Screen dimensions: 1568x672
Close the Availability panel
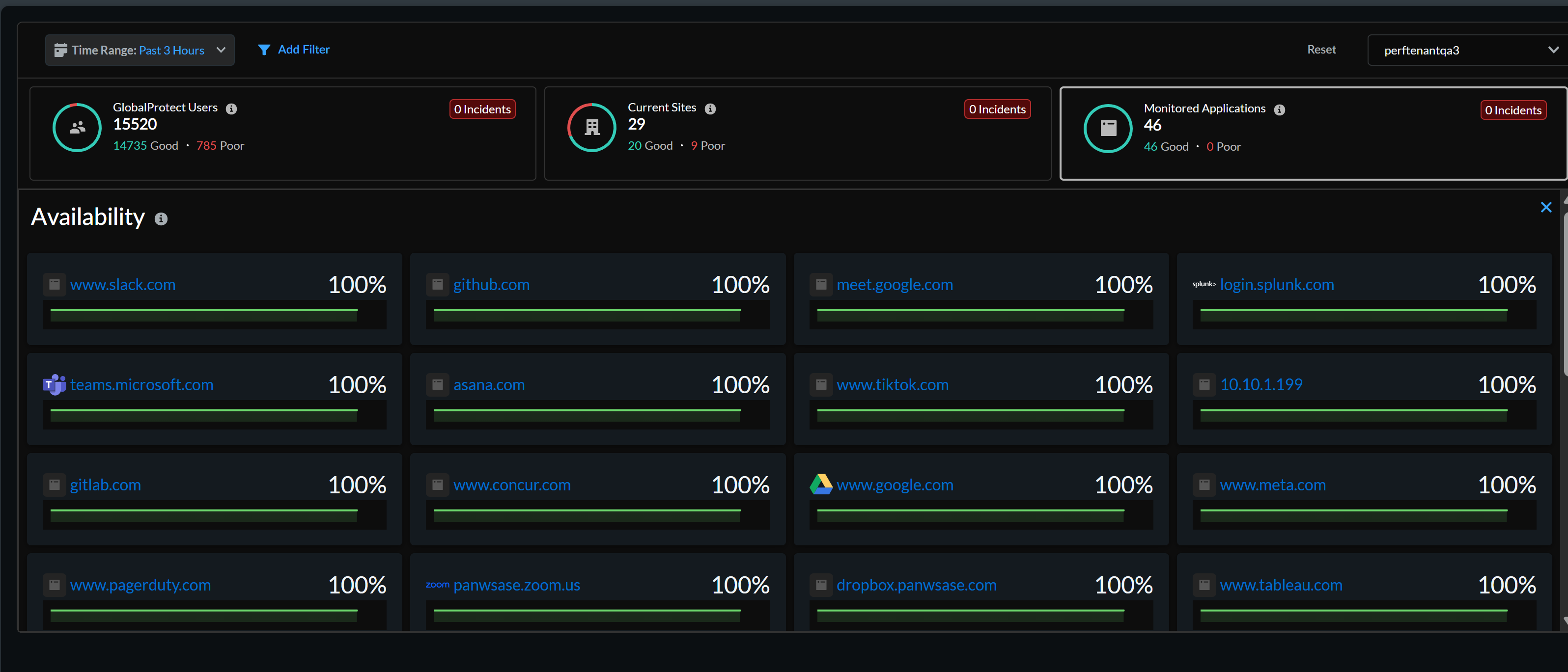1545,207
